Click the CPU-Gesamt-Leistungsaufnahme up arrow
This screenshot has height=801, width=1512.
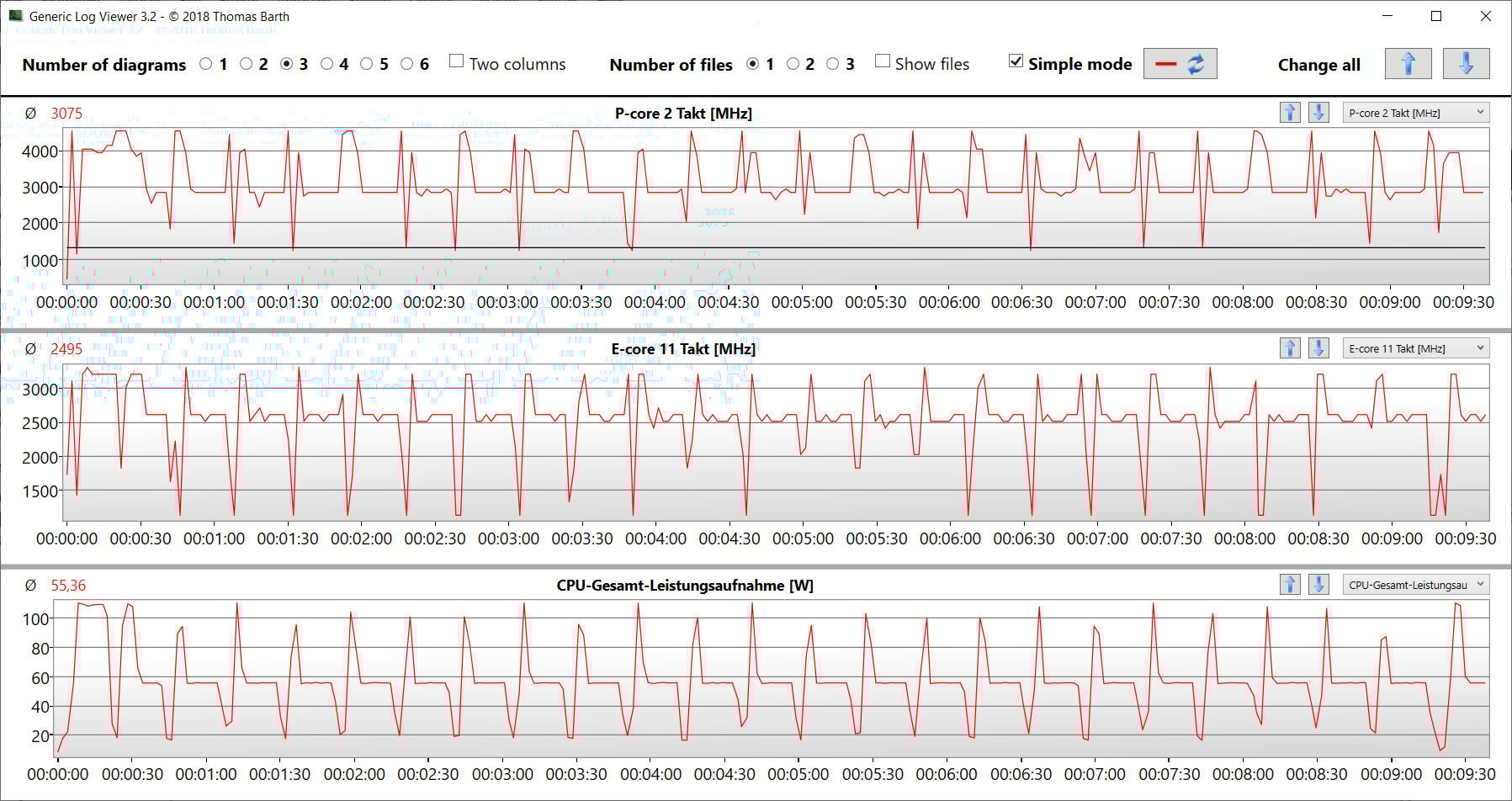[1290, 585]
